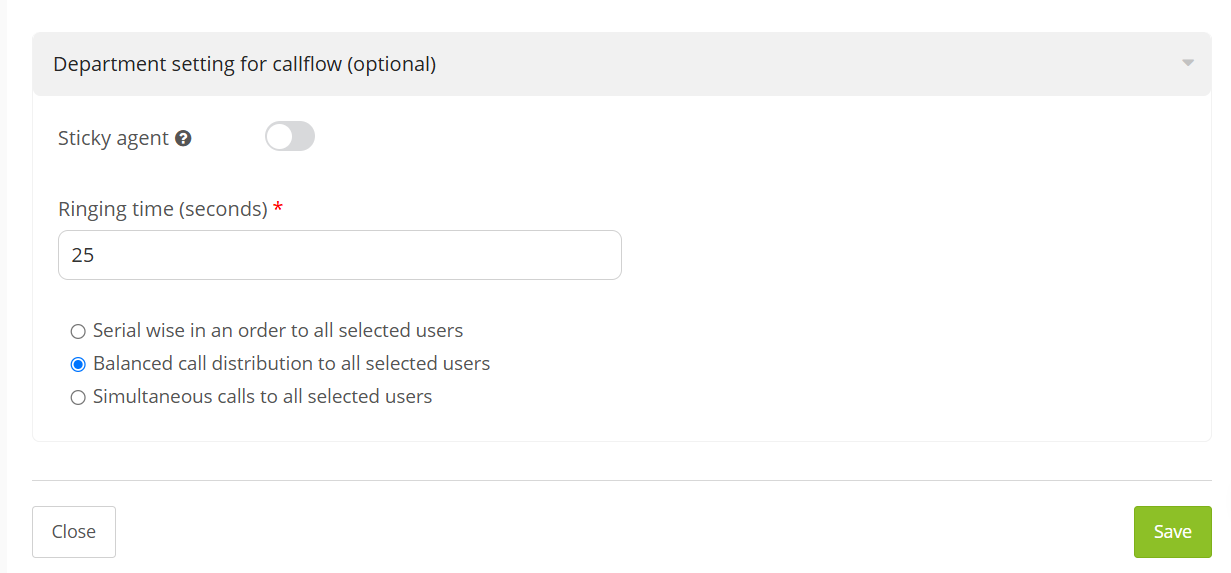This screenshot has width=1231, height=573.
Task: Click the "Ringing time (seconds)" label
Action: (x=163, y=209)
